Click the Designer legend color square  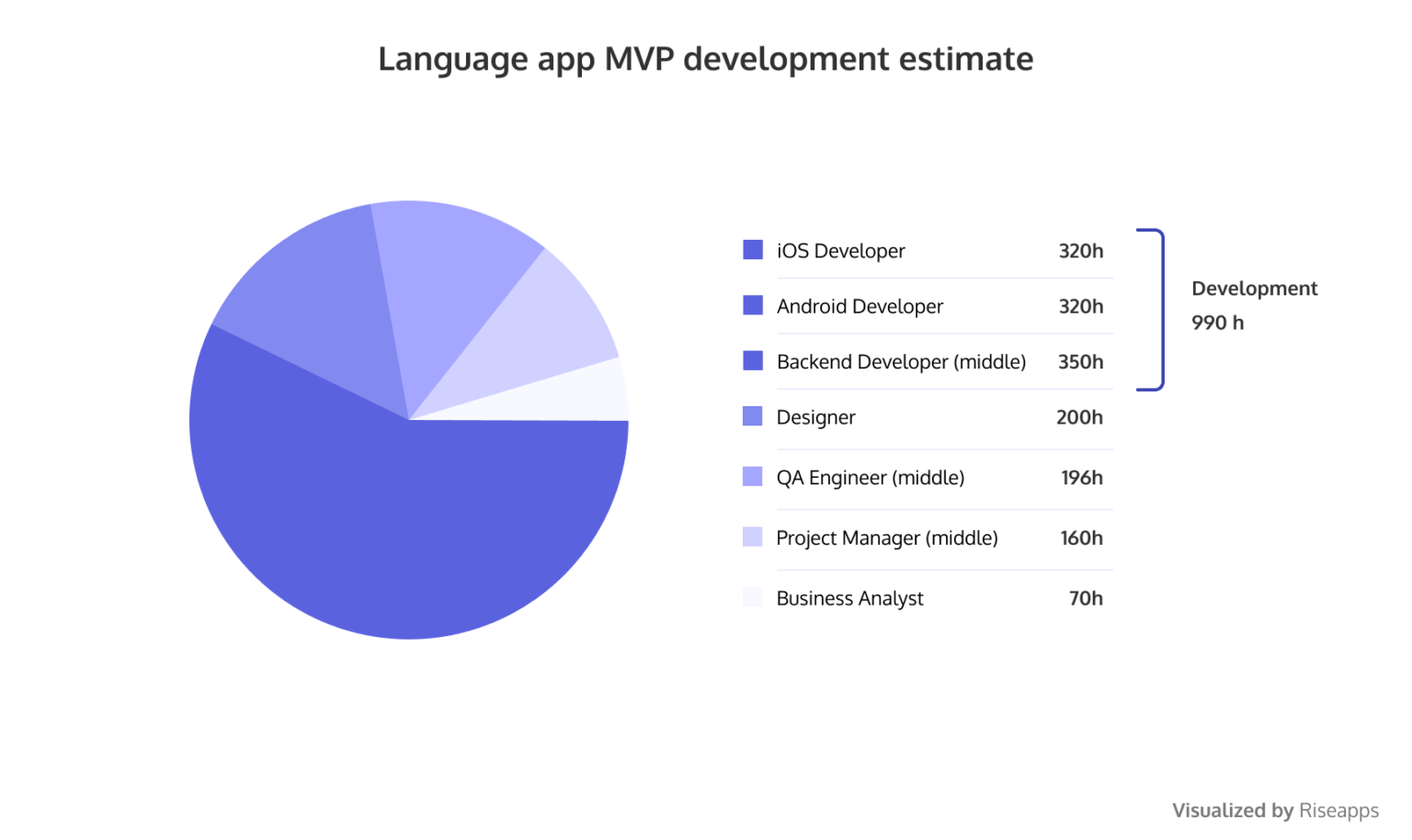752,415
